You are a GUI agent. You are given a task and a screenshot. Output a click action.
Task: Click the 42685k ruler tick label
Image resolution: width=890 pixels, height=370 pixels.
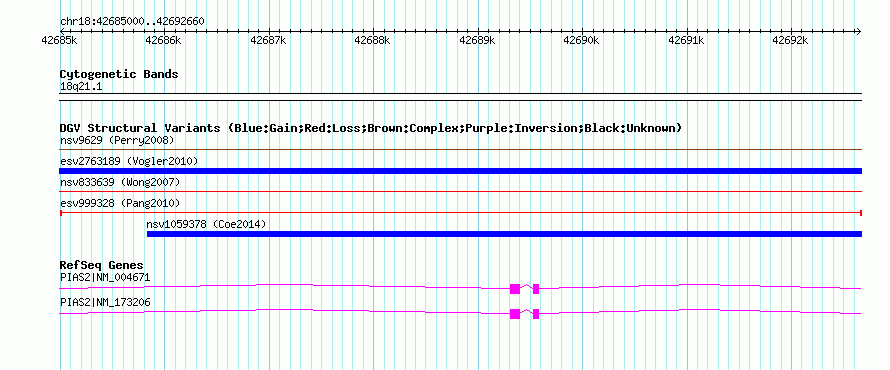coord(60,41)
